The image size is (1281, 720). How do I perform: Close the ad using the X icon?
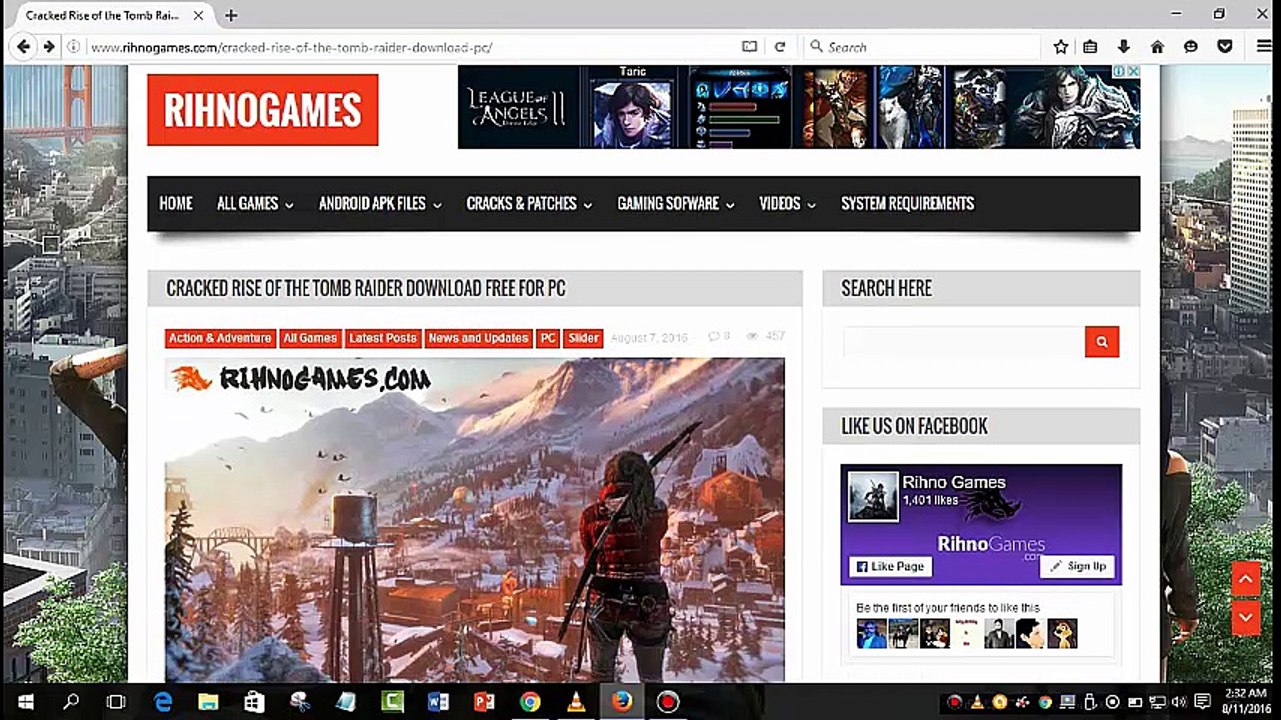[x=1133, y=71]
